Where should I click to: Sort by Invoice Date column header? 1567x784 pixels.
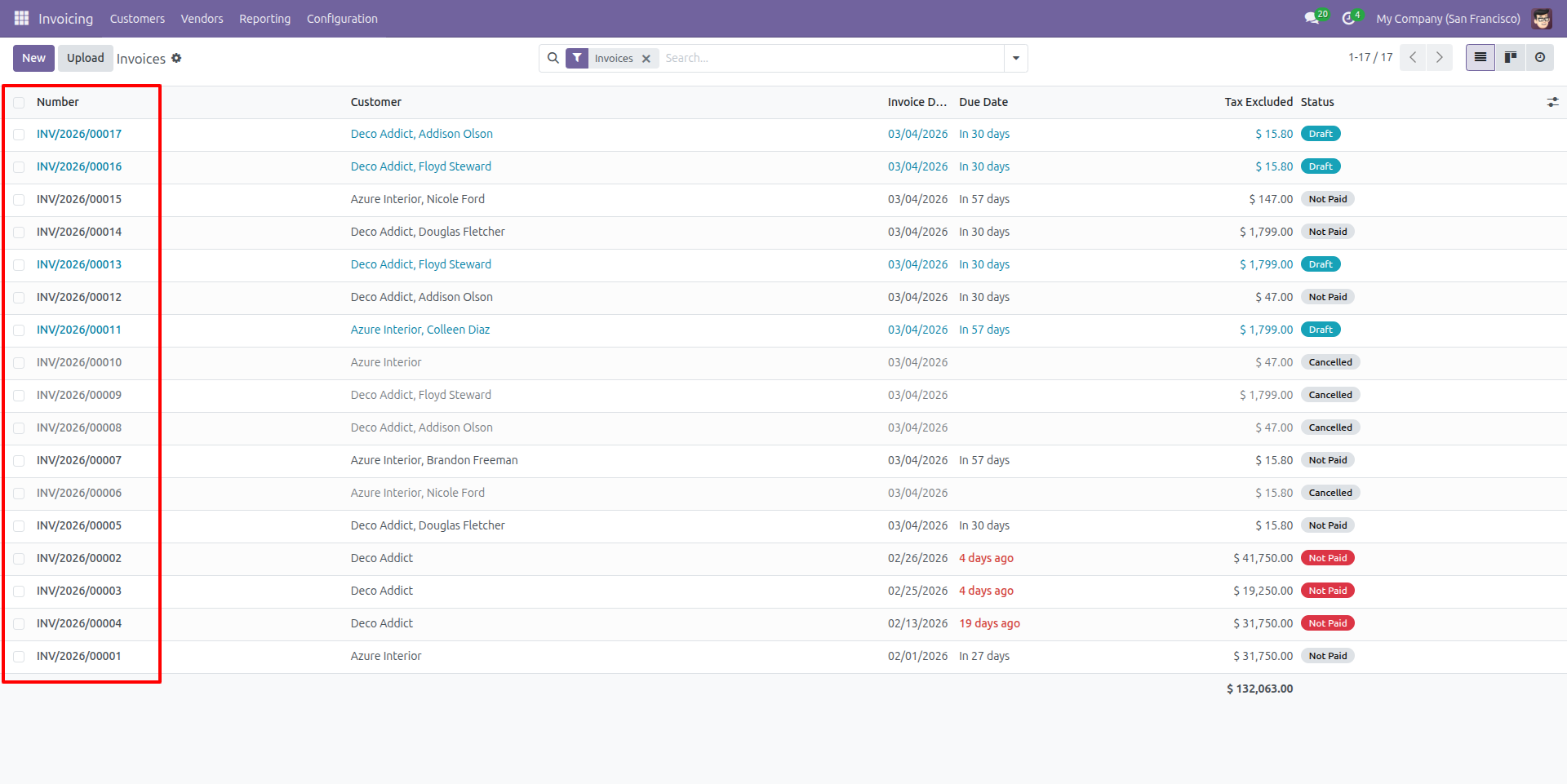(x=917, y=102)
